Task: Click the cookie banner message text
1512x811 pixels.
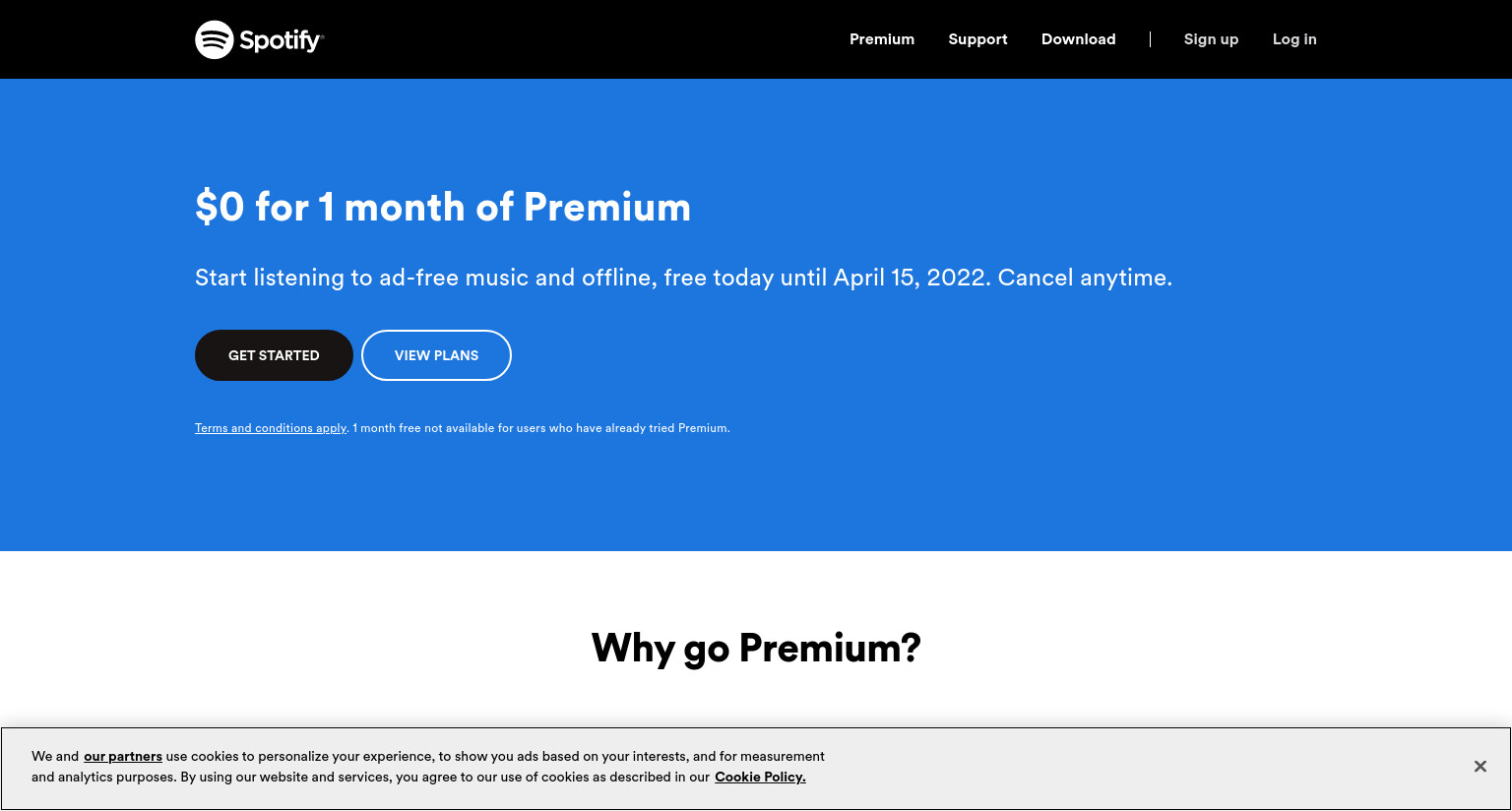Action: 428,767
